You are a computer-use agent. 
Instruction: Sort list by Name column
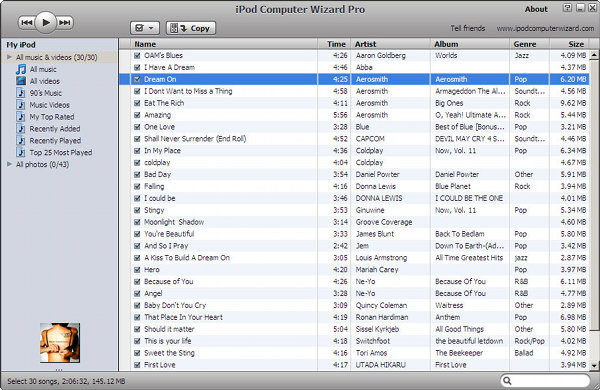point(224,44)
